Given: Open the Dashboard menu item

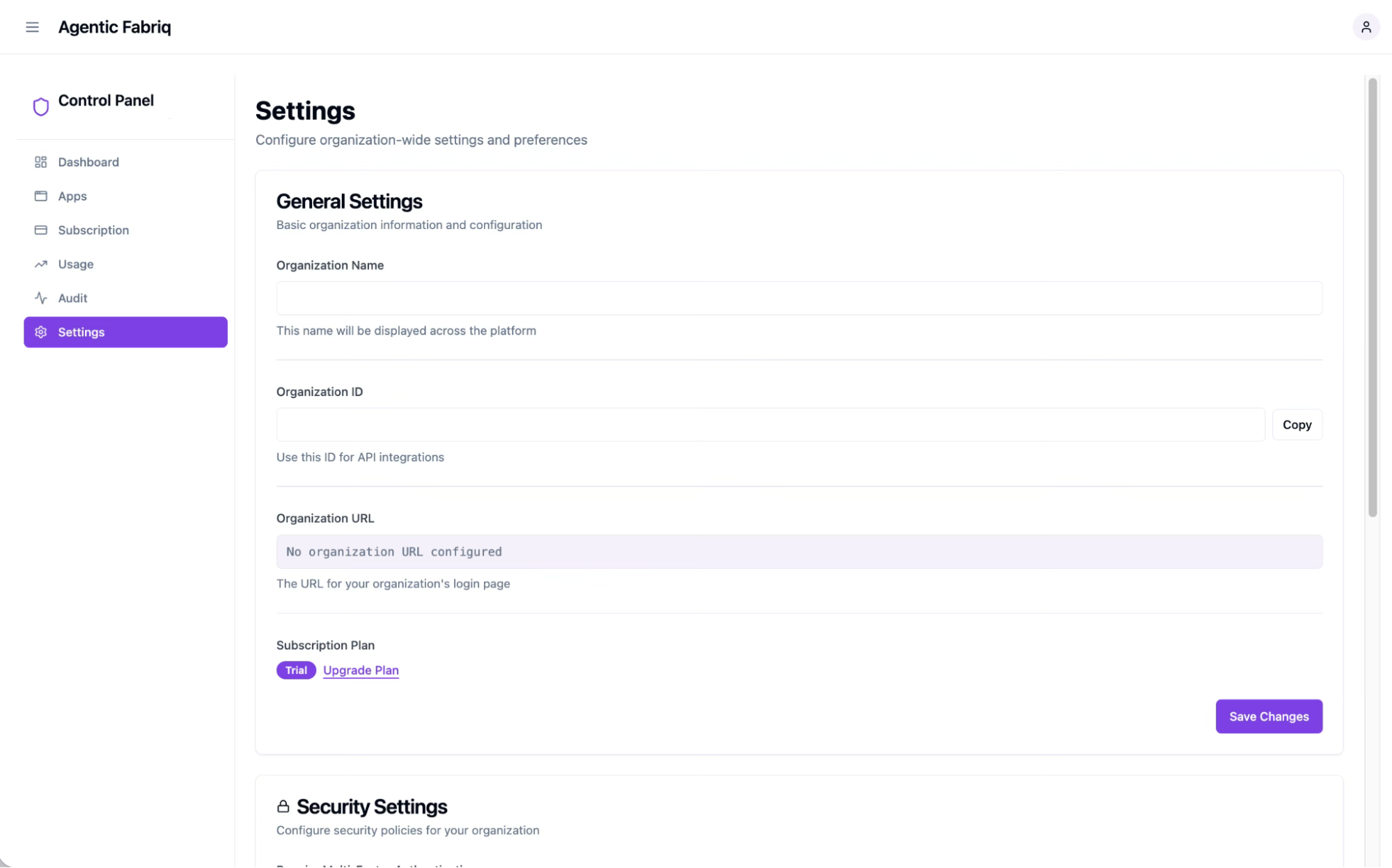Looking at the screenshot, I should (88, 162).
